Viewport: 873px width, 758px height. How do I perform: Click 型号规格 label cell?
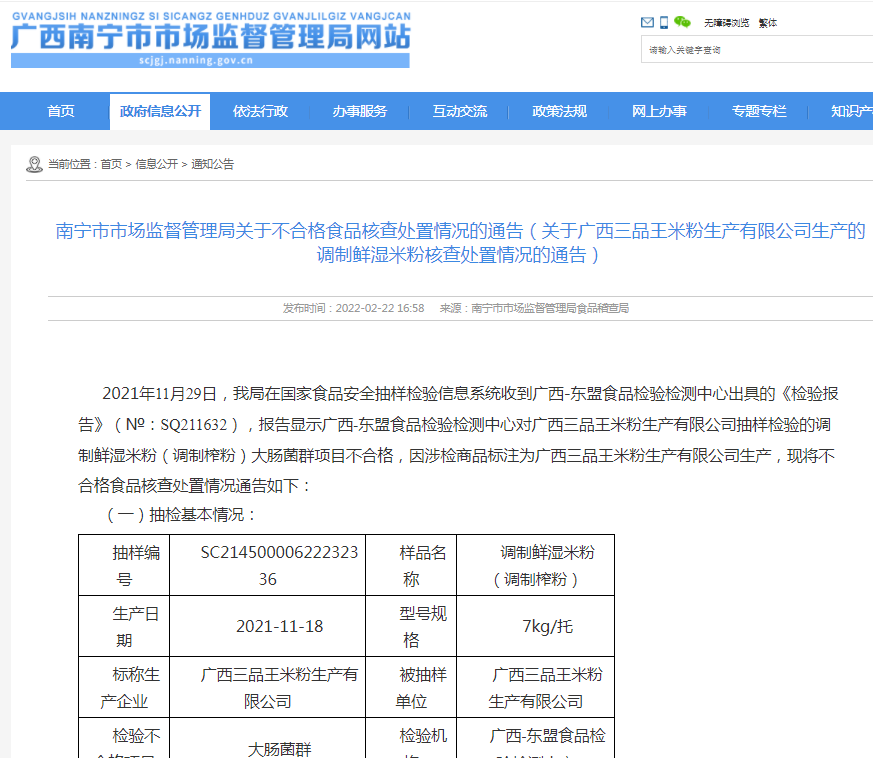click(x=411, y=626)
